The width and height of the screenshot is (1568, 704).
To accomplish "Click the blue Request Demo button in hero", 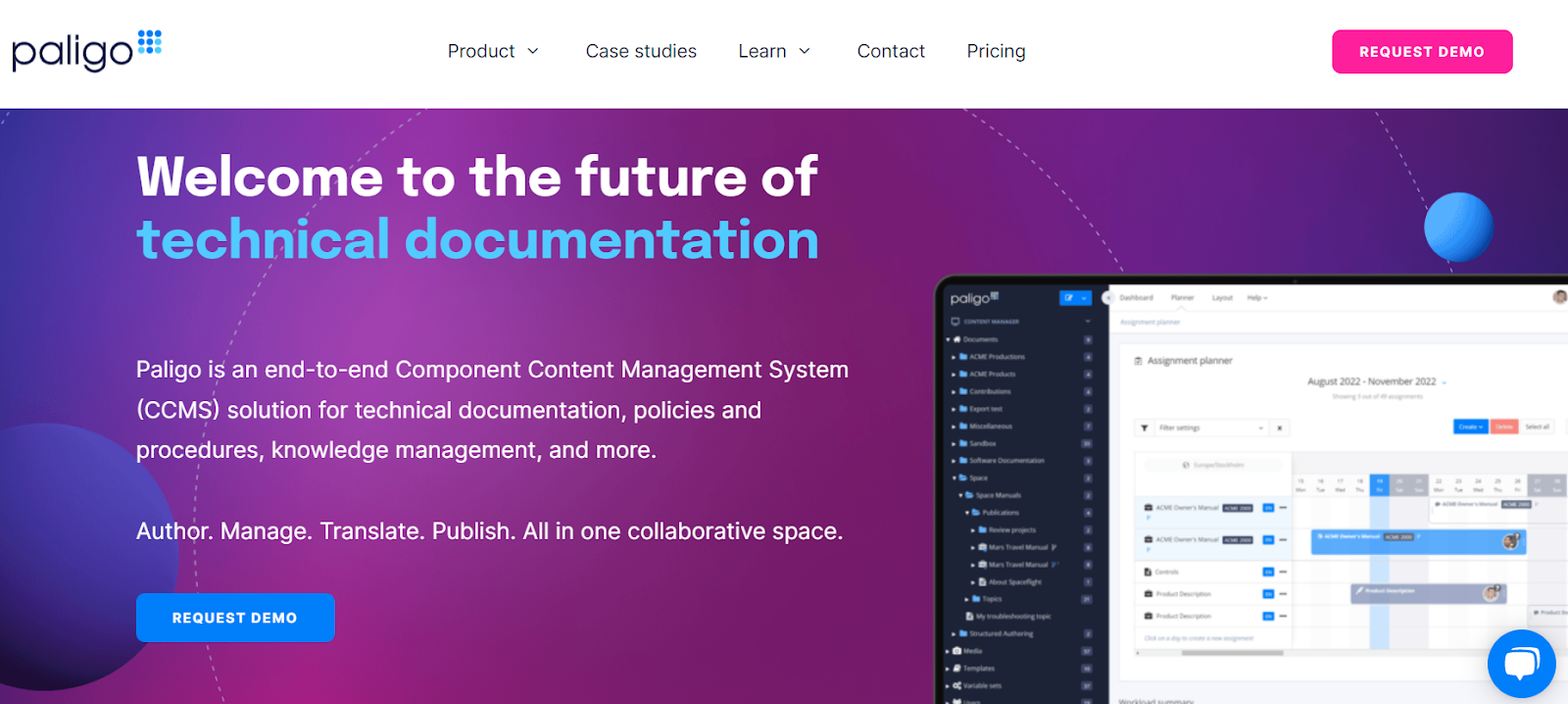I will tap(235, 618).
